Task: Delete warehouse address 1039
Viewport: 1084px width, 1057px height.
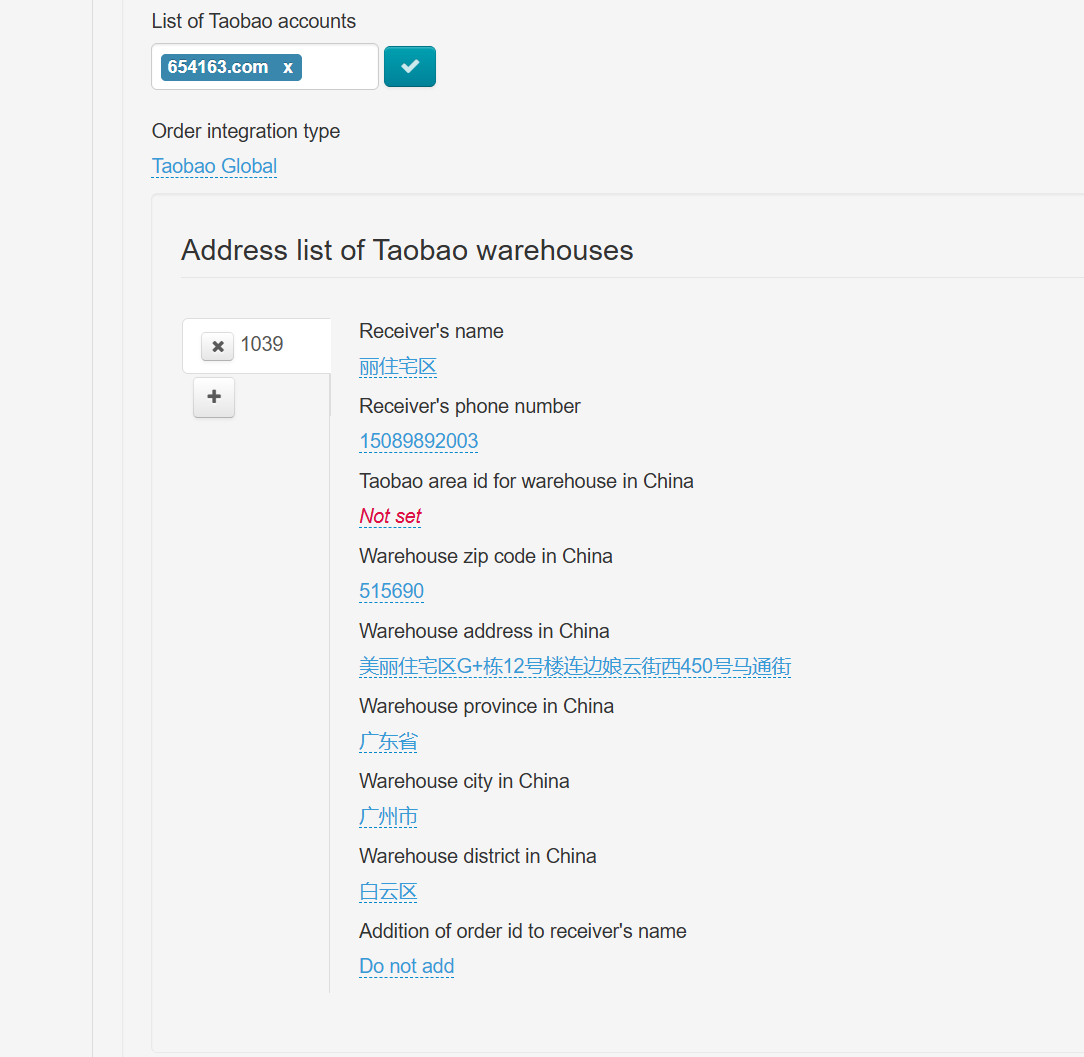Action: [217, 346]
